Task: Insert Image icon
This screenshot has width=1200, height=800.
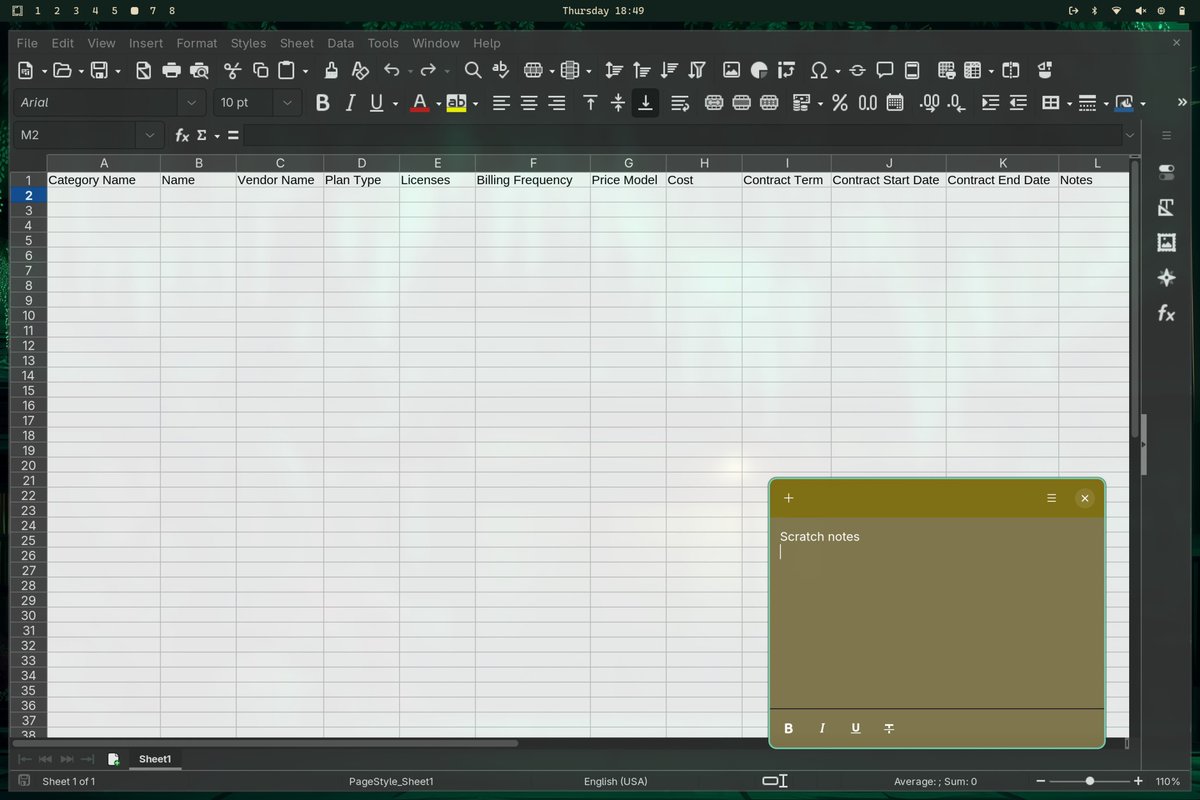Action: point(731,70)
